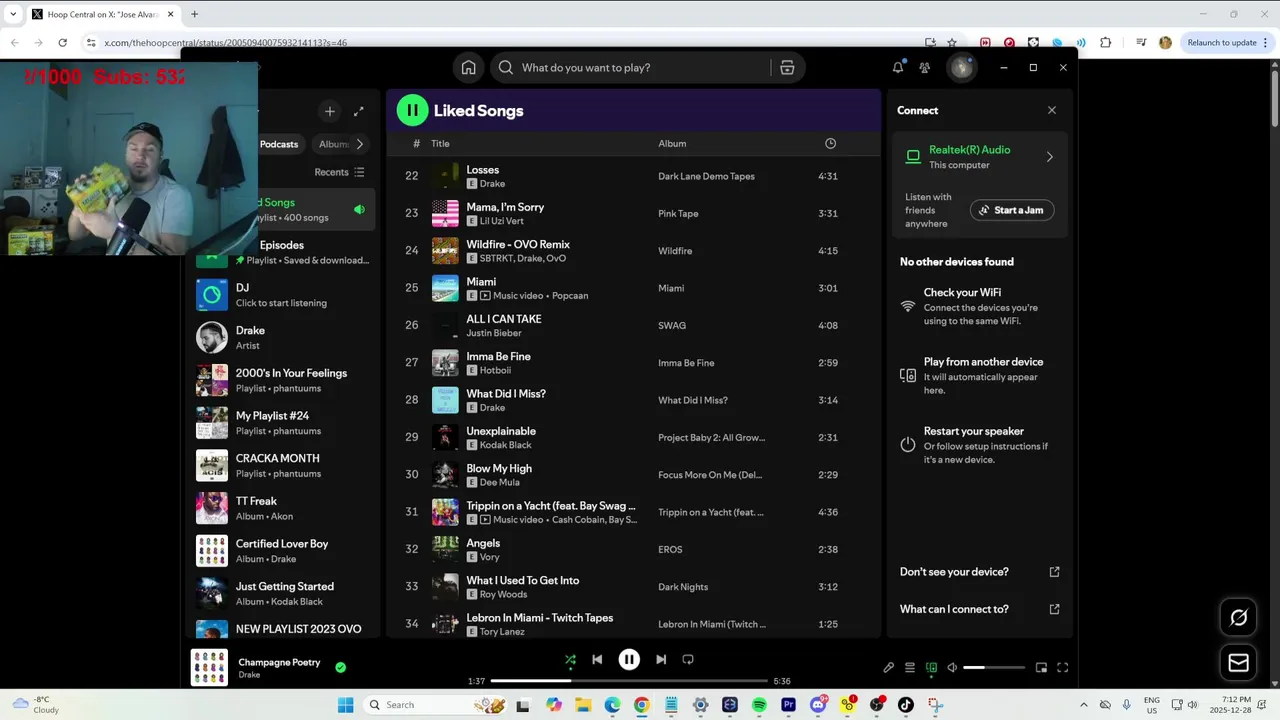This screenshot has height=720, width=1280.
Task: Click Start a Jam button
Action: click(1012, 210)
